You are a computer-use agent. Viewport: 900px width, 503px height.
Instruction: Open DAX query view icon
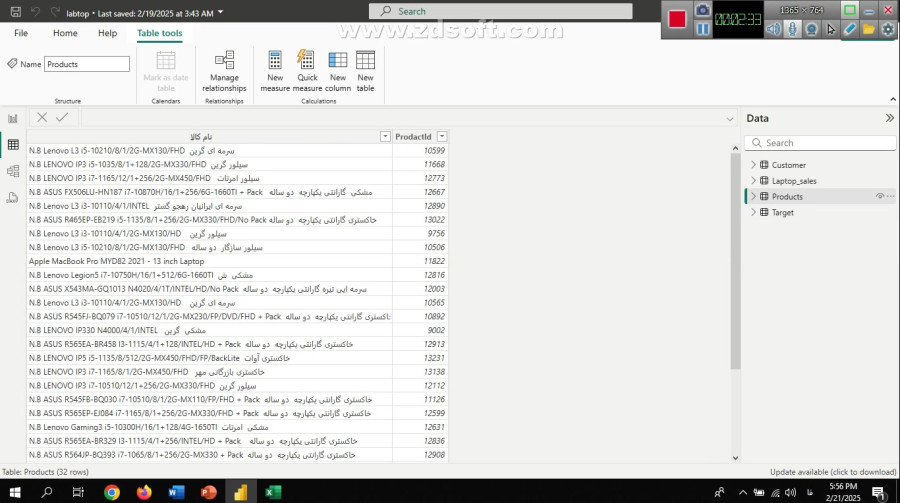13,198
